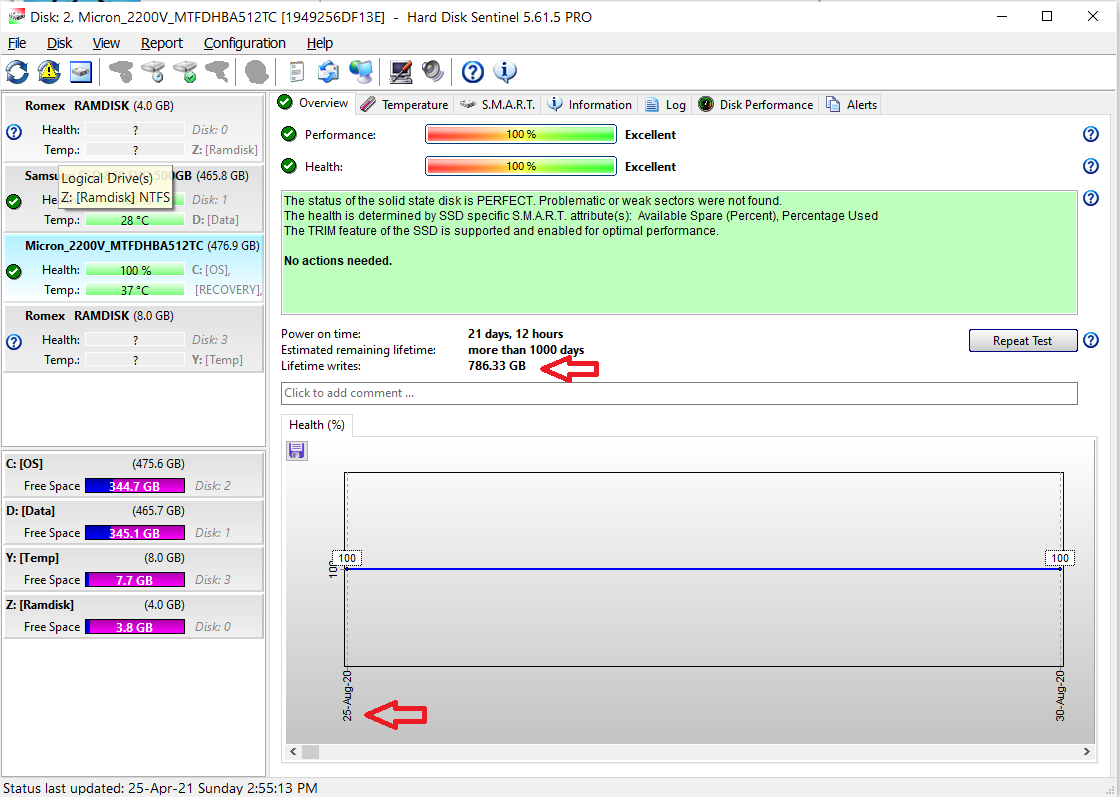This screenshot has height=797, width=1120.
Task: Open the Disk Performance tab
Action: 756,104
